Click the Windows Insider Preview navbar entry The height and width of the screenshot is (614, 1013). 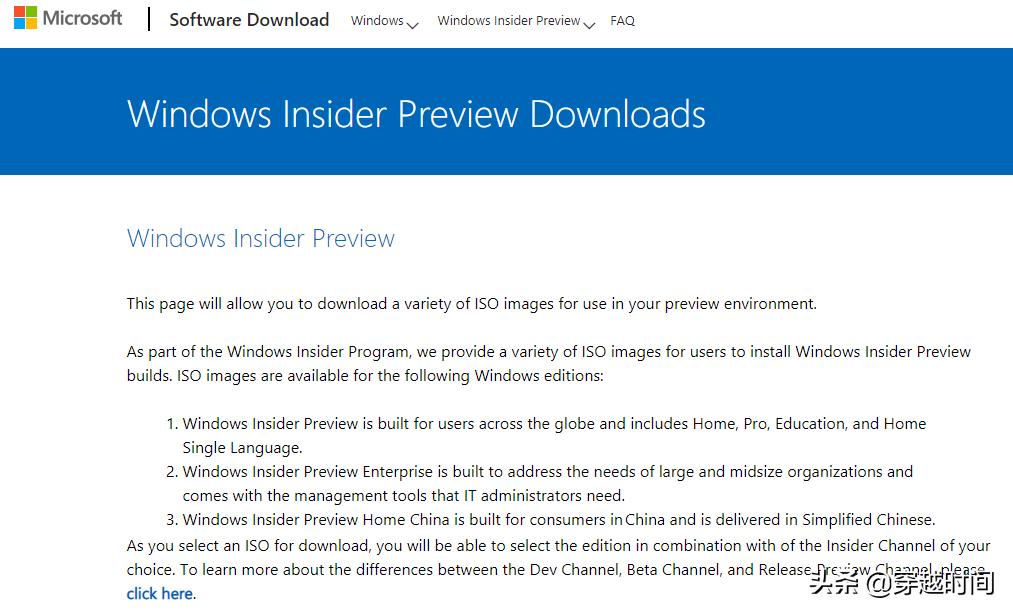coord(508,20)
